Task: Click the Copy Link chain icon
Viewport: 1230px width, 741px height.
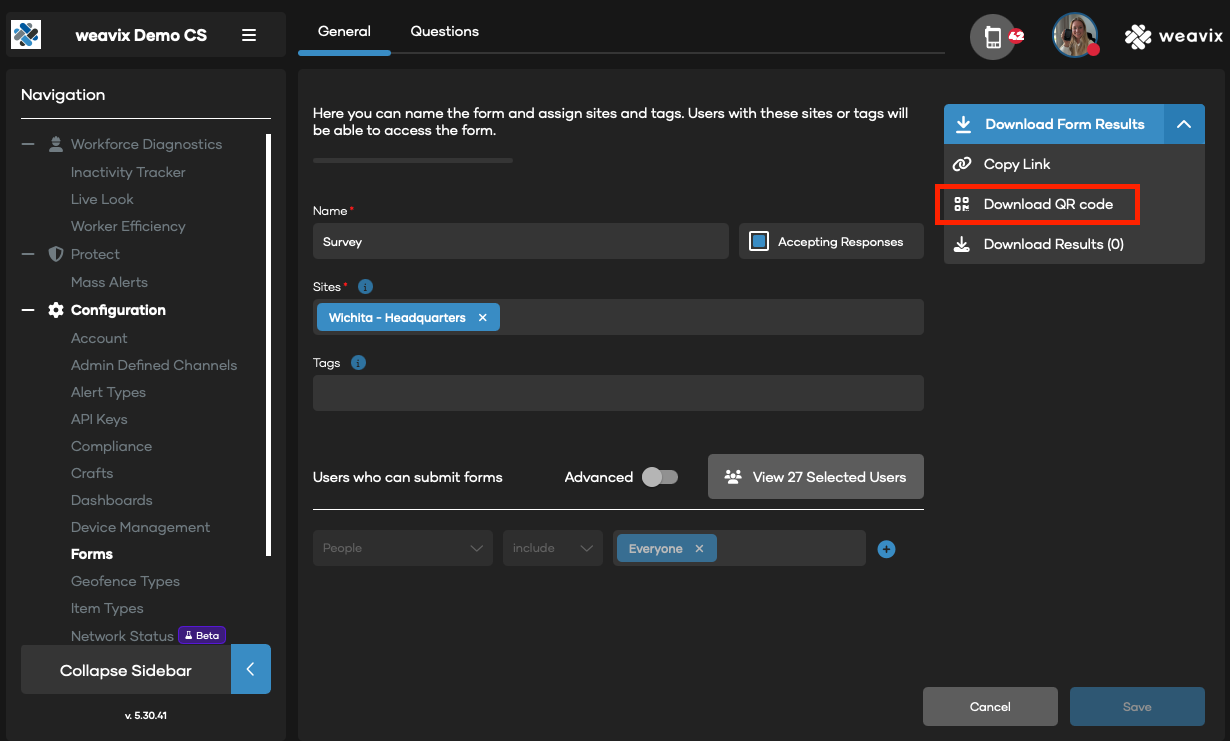Action: (962, 164)
